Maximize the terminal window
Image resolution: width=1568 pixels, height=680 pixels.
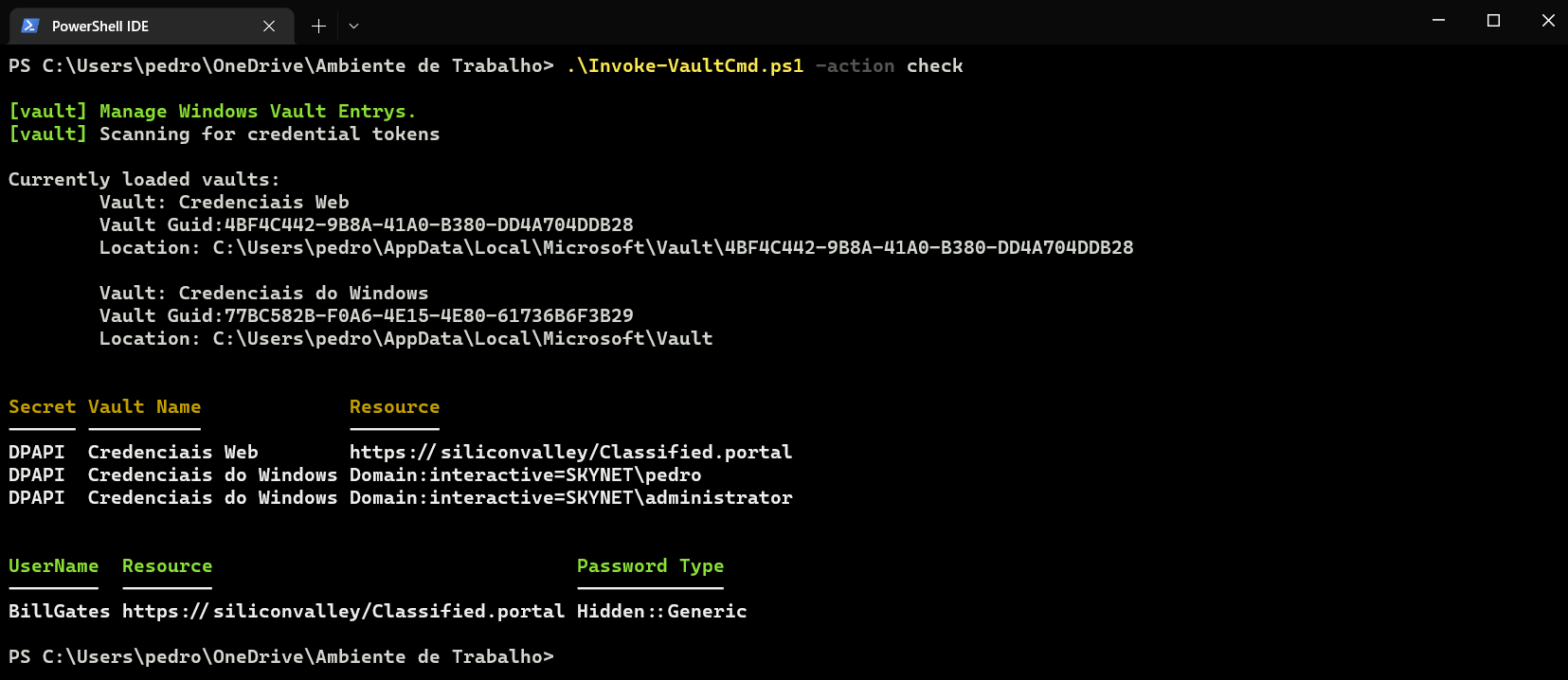click(x=1495, y=20)
